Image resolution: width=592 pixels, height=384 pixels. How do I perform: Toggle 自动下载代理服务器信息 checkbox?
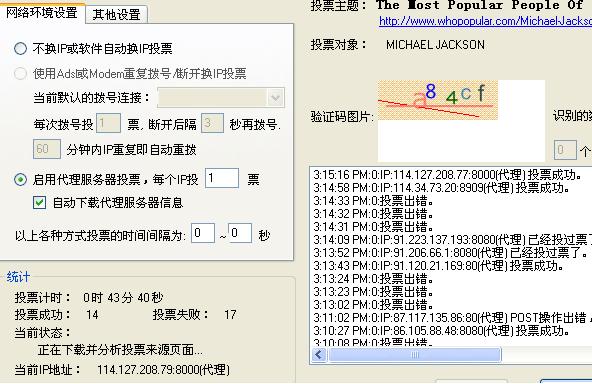(40, 203)
